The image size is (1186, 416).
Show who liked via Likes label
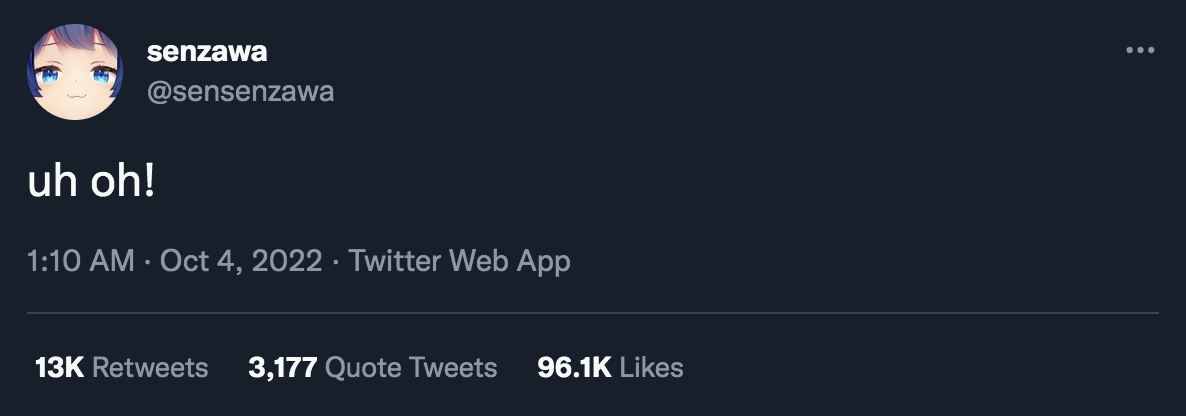click(x=651, y=368)
